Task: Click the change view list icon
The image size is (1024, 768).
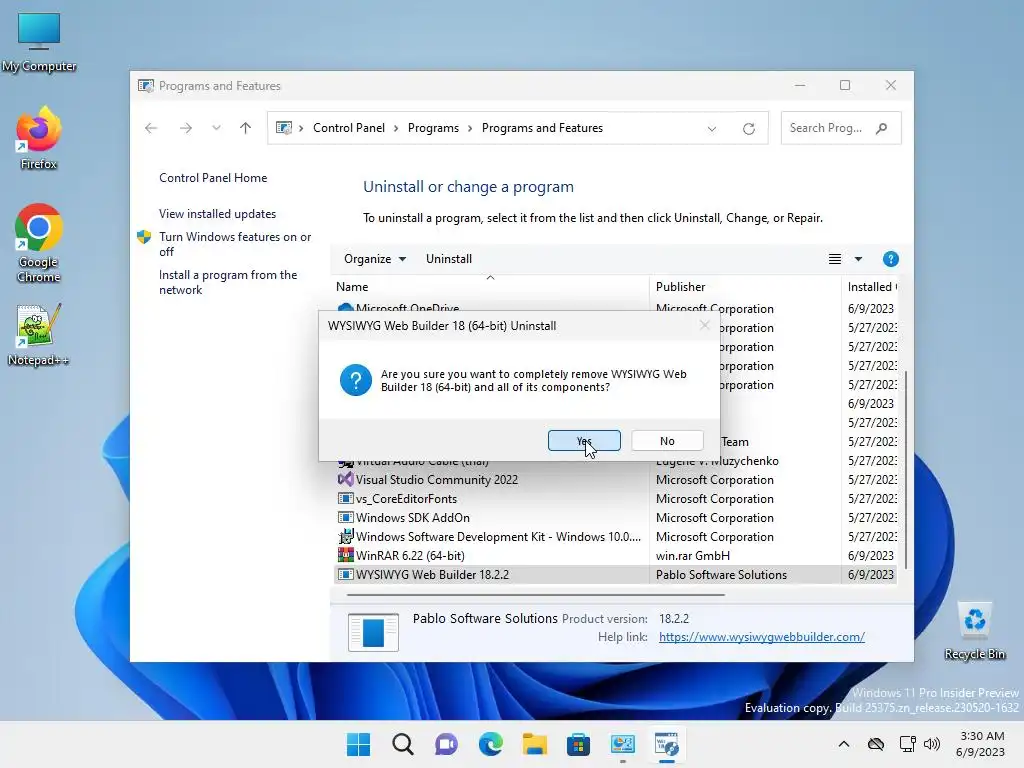Action: pyautogui.click(x=835, y=259)
